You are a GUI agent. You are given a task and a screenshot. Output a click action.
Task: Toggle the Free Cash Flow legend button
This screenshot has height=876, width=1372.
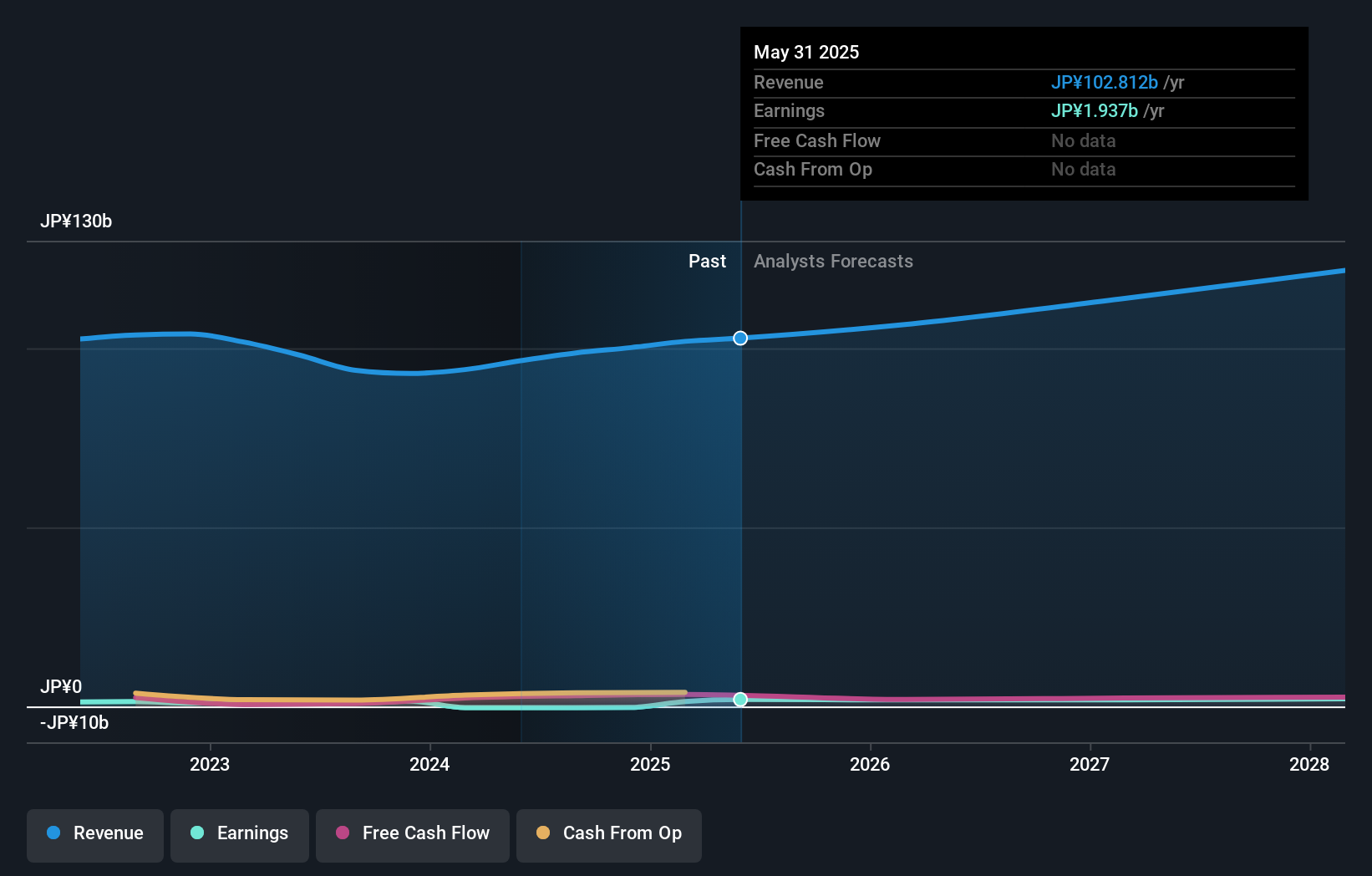click(x=413, y=835)
